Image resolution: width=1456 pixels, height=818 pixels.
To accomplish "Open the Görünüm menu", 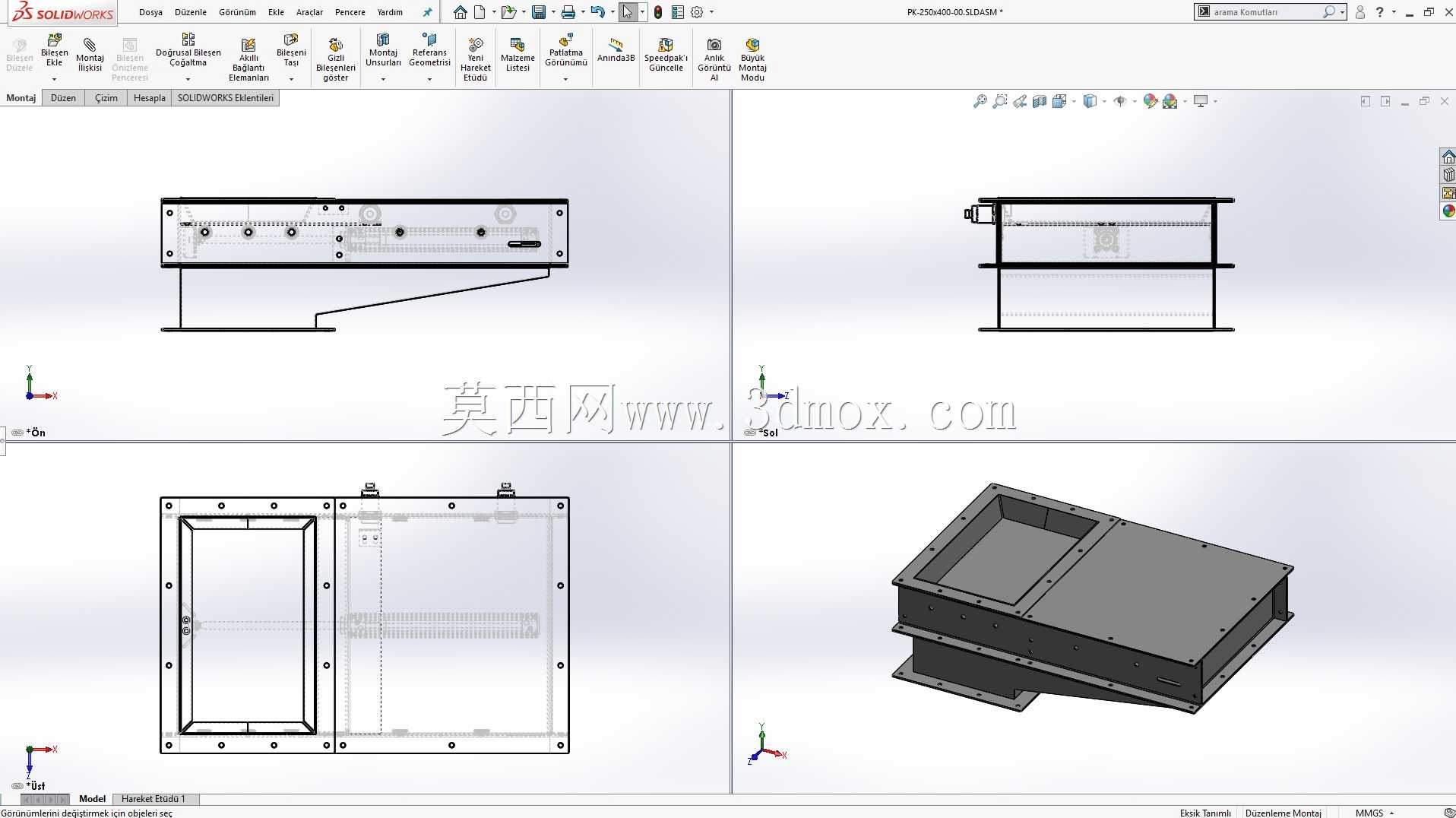I will 237,12.
